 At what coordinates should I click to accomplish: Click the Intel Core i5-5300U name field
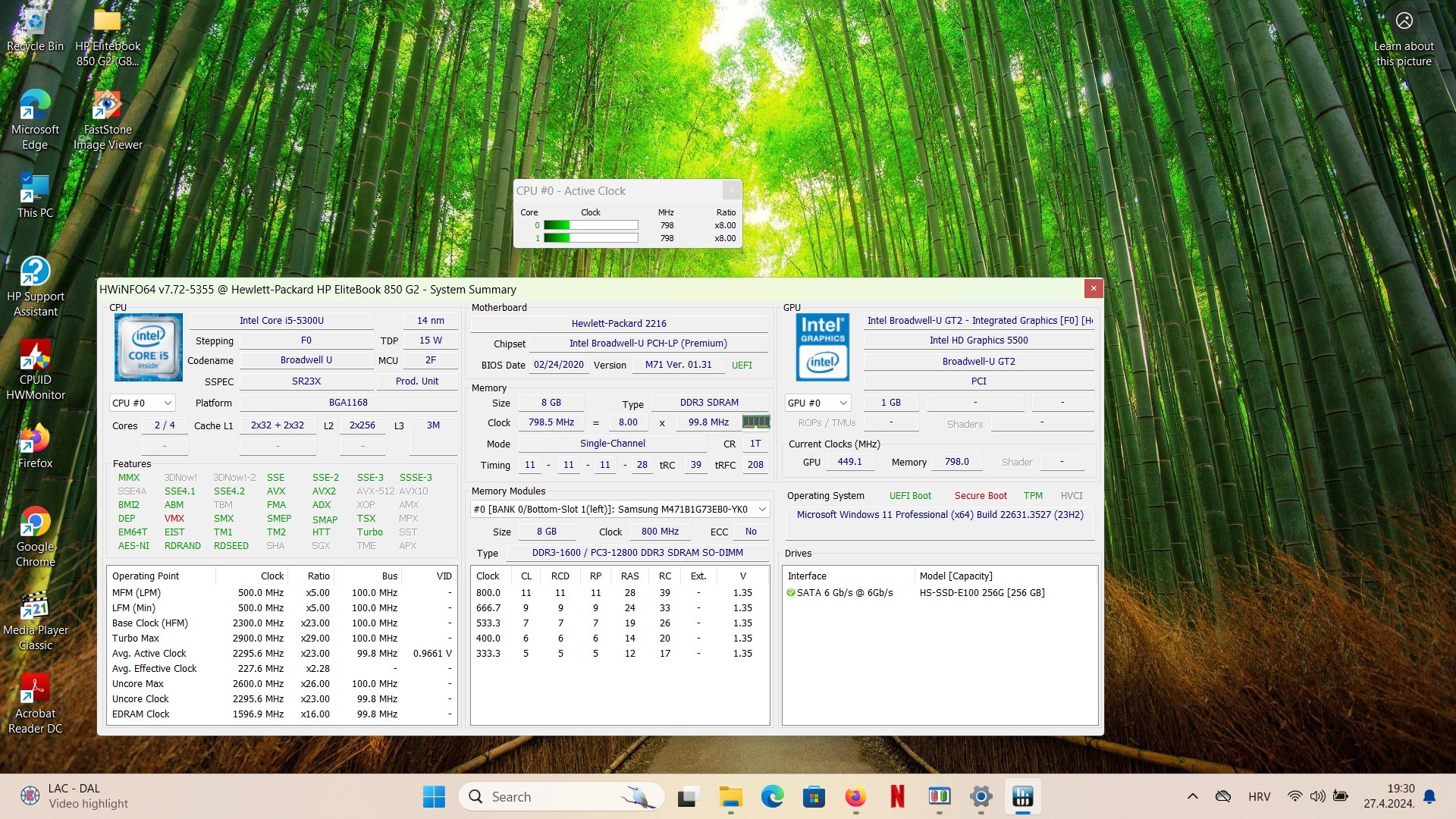coord(281,321)
